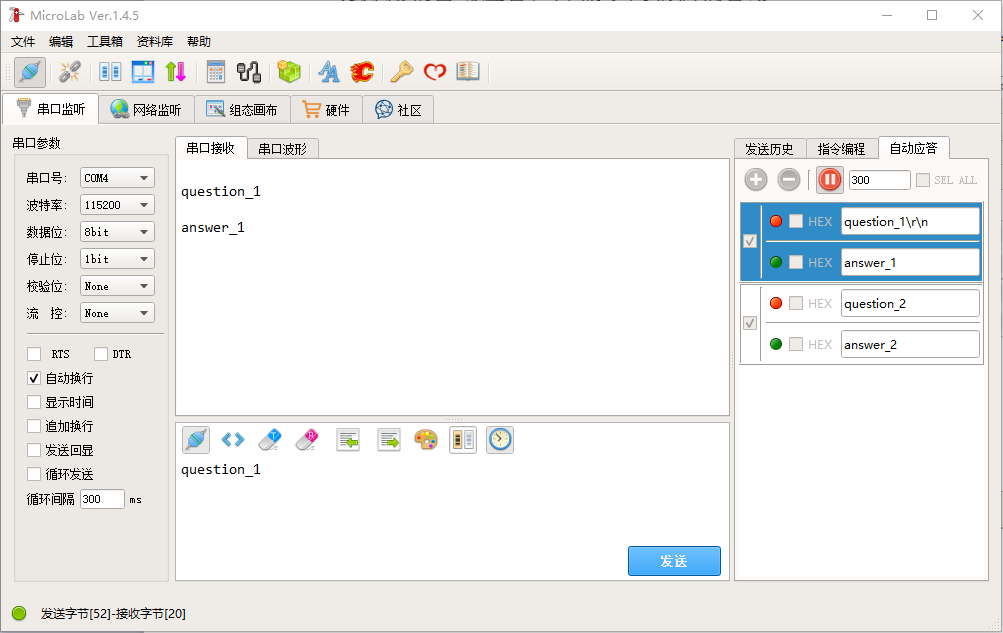
Task: Switch to the 硬件 tab
Action: click(x=326, y=109)
